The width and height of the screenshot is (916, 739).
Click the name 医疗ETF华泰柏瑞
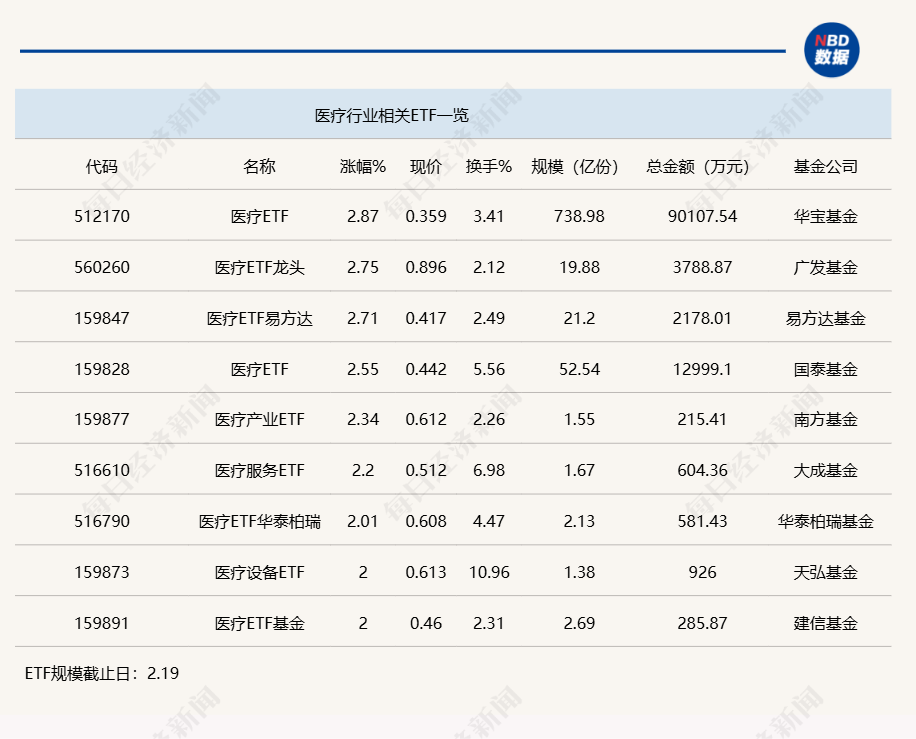click(x=259, y=521)
